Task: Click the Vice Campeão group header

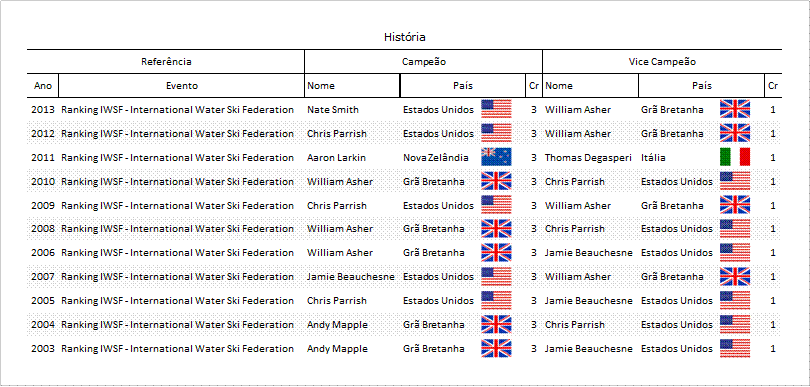Action: [x=662, y=61]
